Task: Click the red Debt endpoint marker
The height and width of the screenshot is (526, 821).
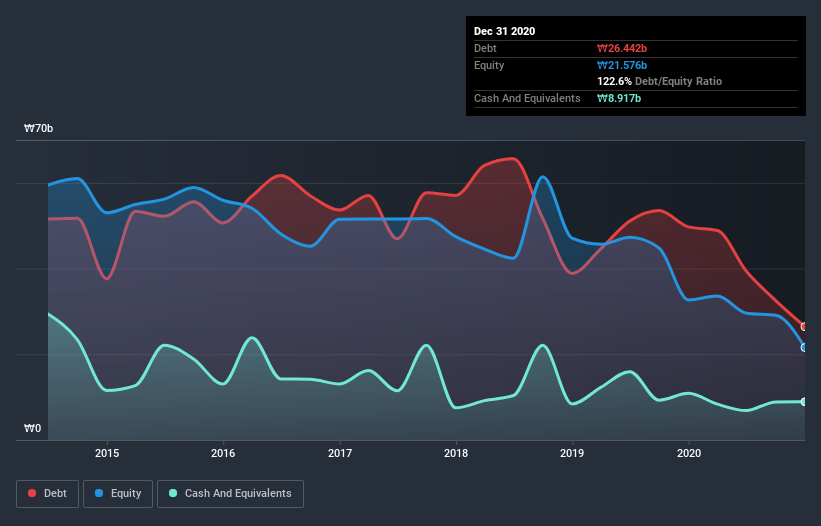Action: coord(804,327)
